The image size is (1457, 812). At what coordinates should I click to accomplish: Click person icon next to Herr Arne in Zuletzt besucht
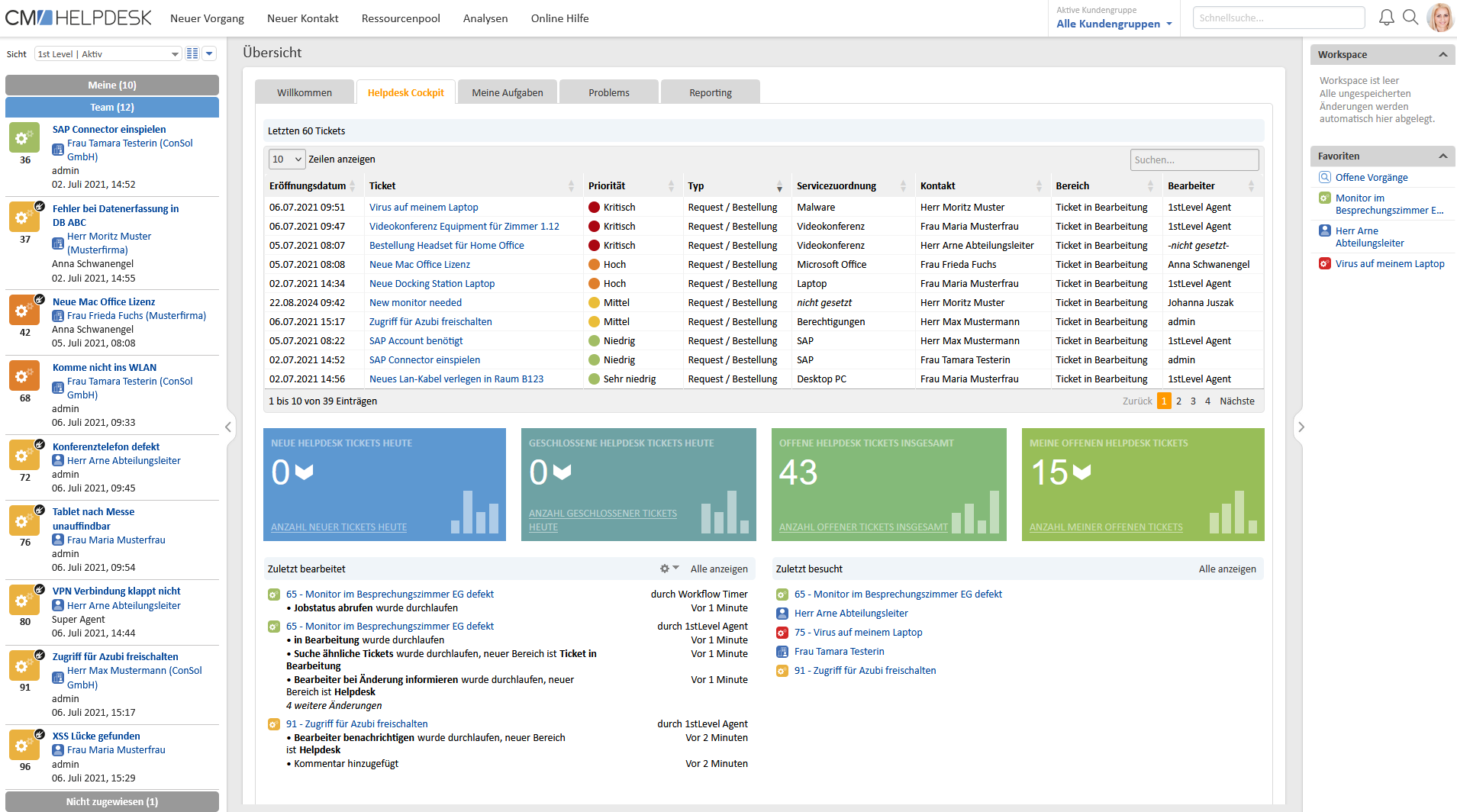(782, 613)
